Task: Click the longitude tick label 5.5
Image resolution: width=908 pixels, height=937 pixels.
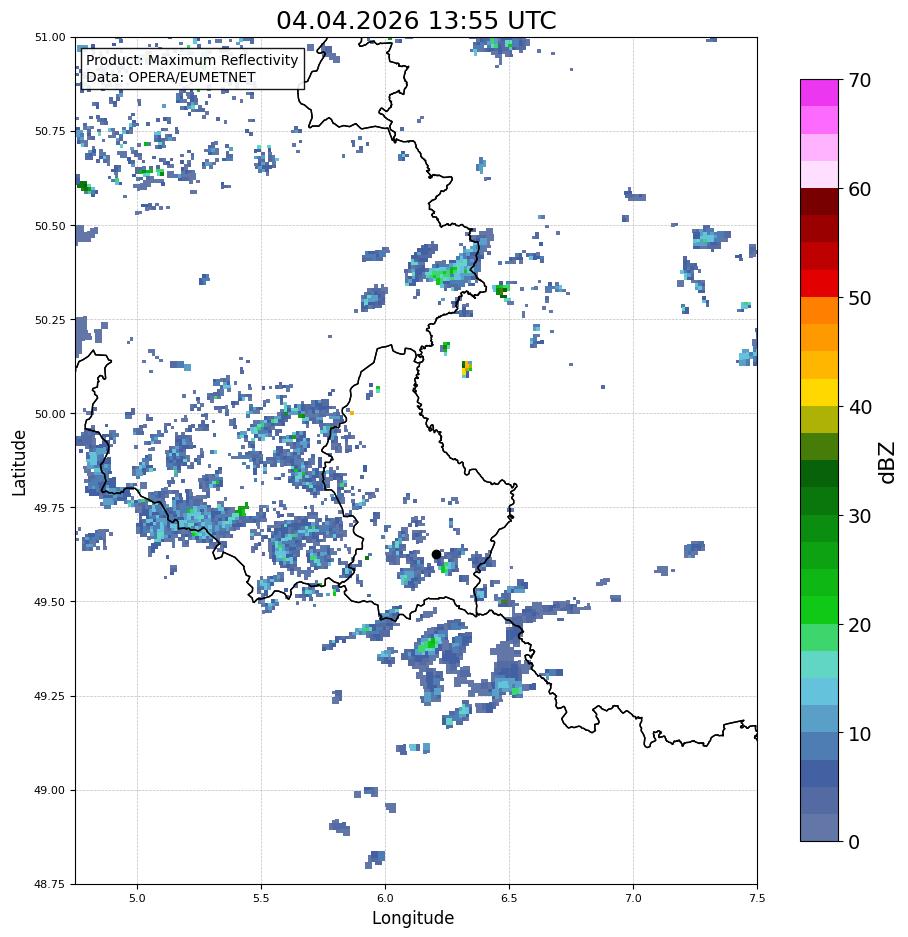Action: [261, 898]
